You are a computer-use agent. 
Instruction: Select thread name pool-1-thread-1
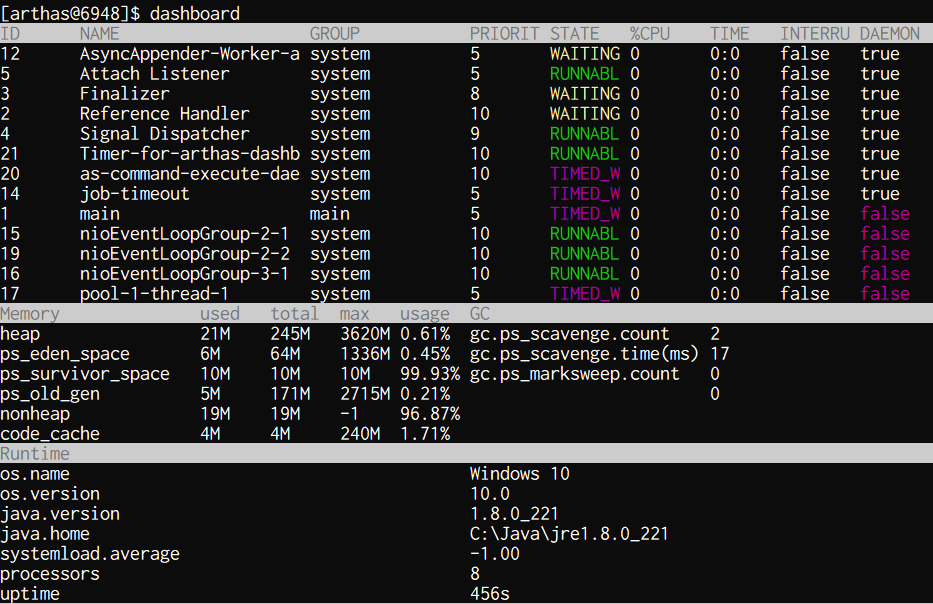tap(155, 294)
